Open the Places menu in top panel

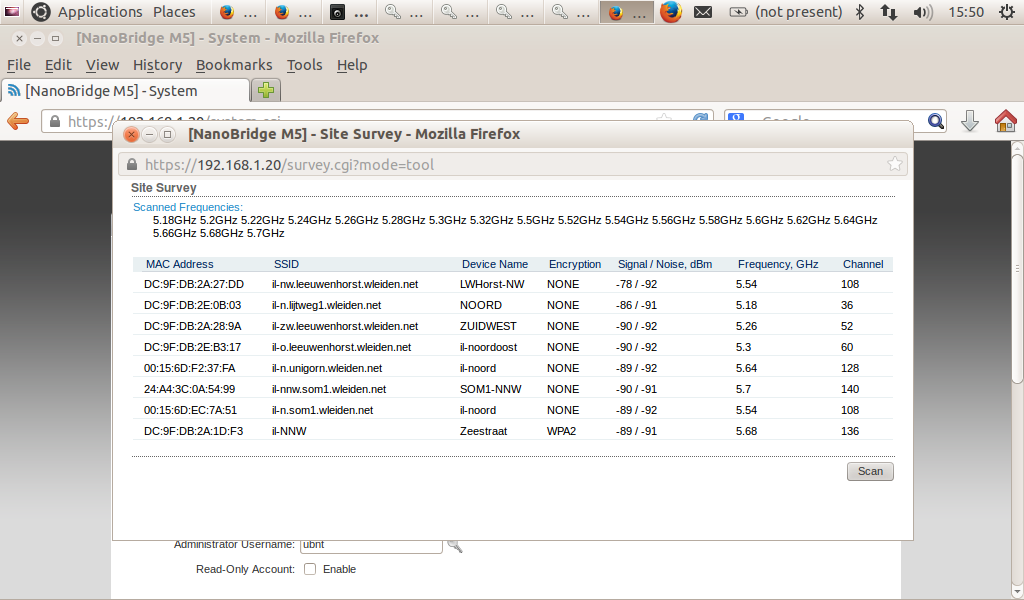174,12
